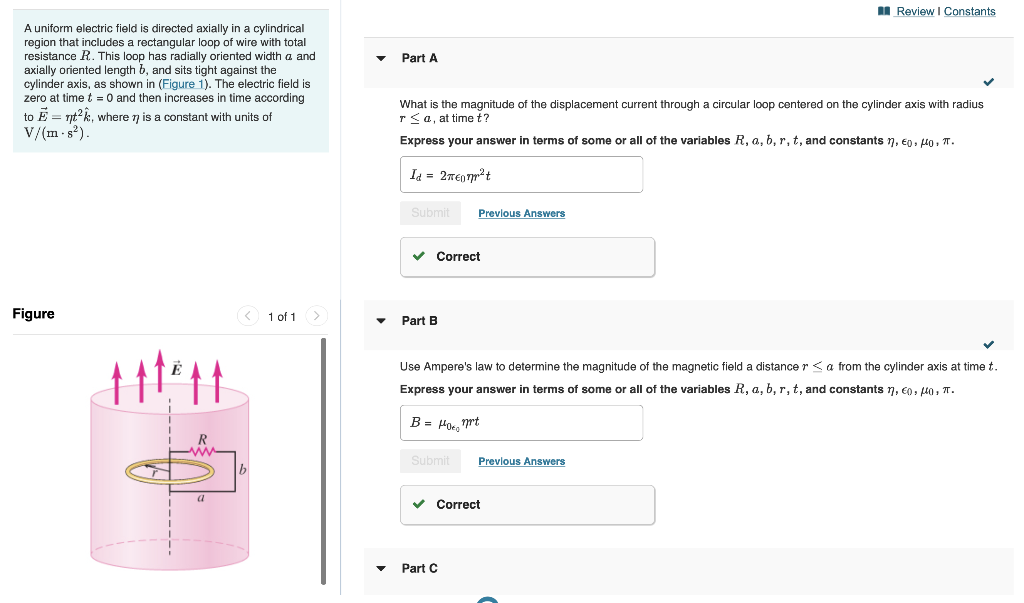Click the Correct checkmark icon in Part A

[419, 256]
